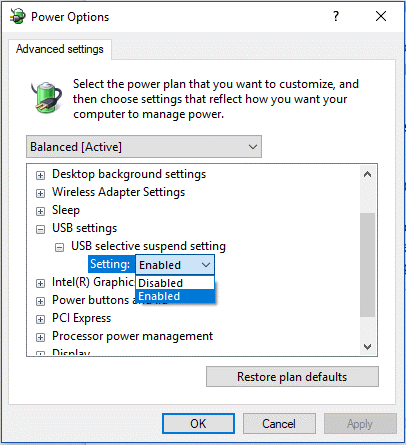Click the settings list scroll up arrow
Image resolution: width=406 pixels, height=445 pixels.
click(368, 174)
